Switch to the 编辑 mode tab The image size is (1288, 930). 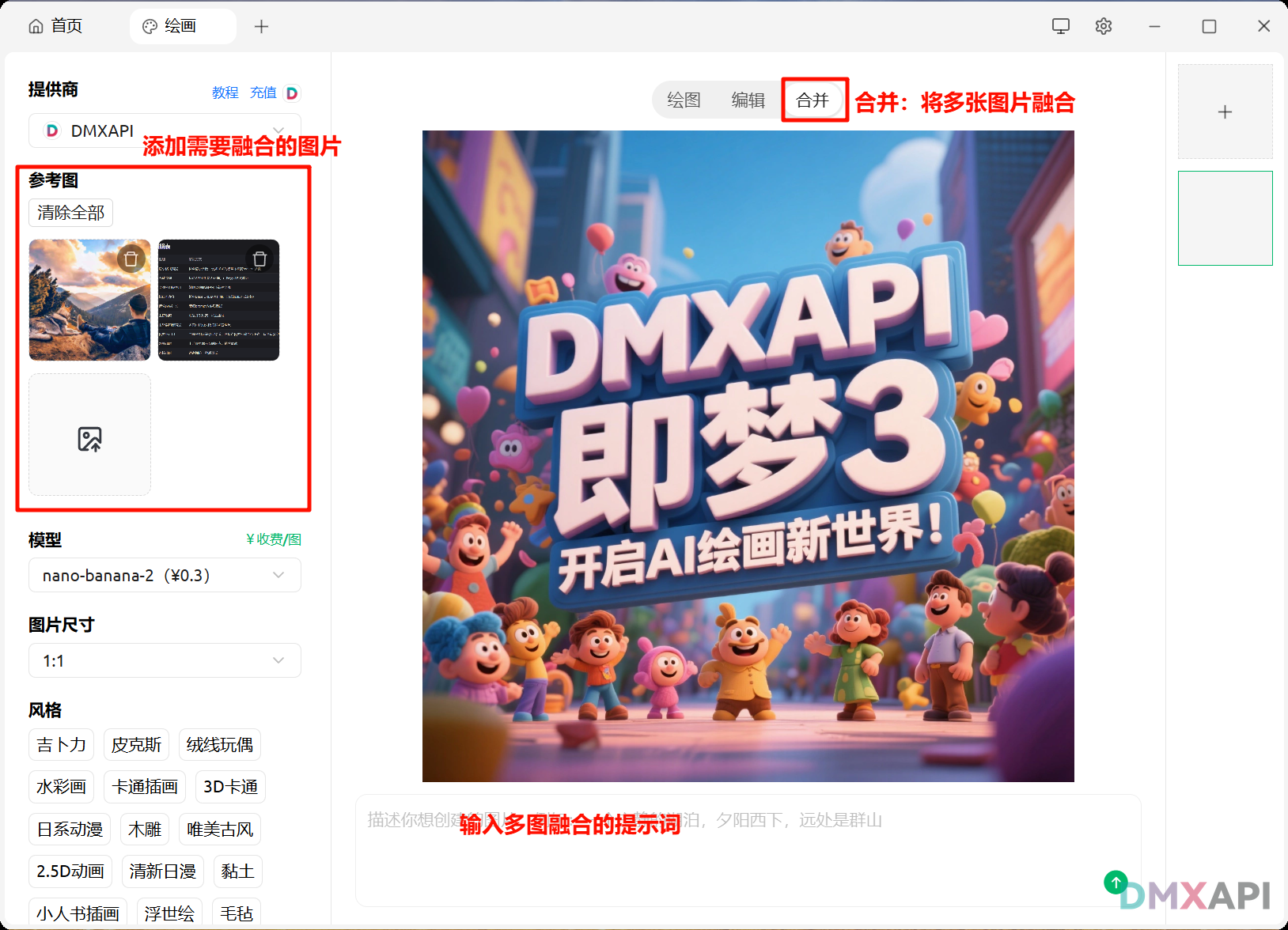click(x=748, y=100)
